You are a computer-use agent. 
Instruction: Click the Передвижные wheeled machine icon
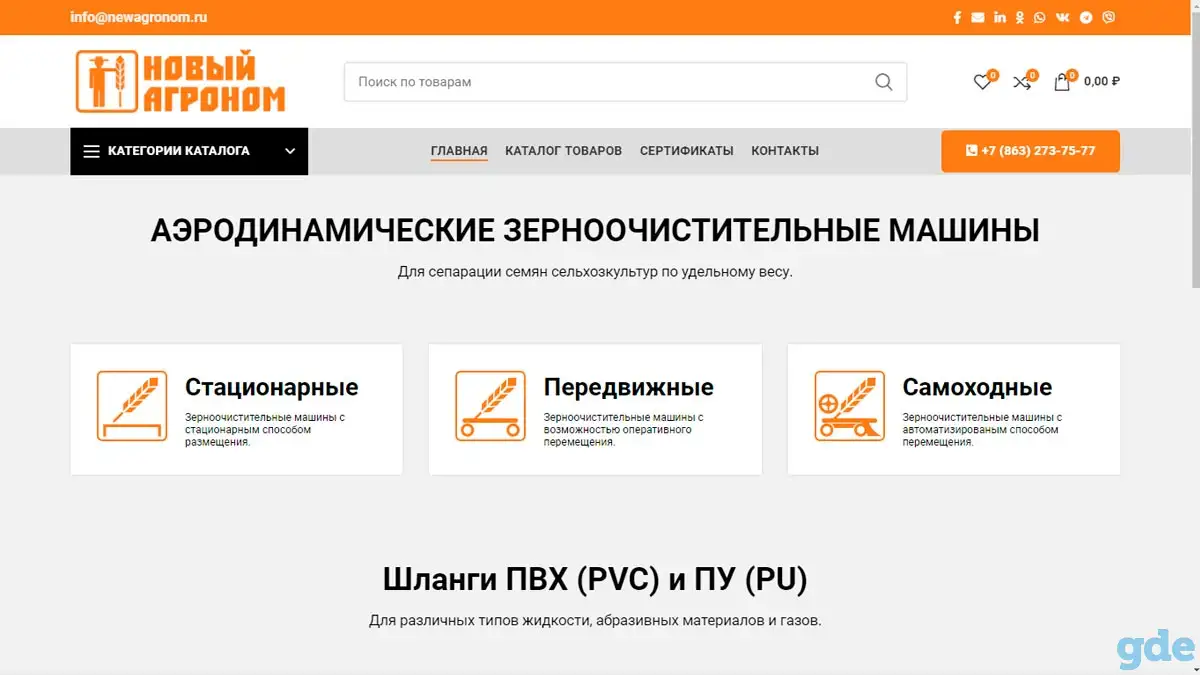tap(490, 406)
